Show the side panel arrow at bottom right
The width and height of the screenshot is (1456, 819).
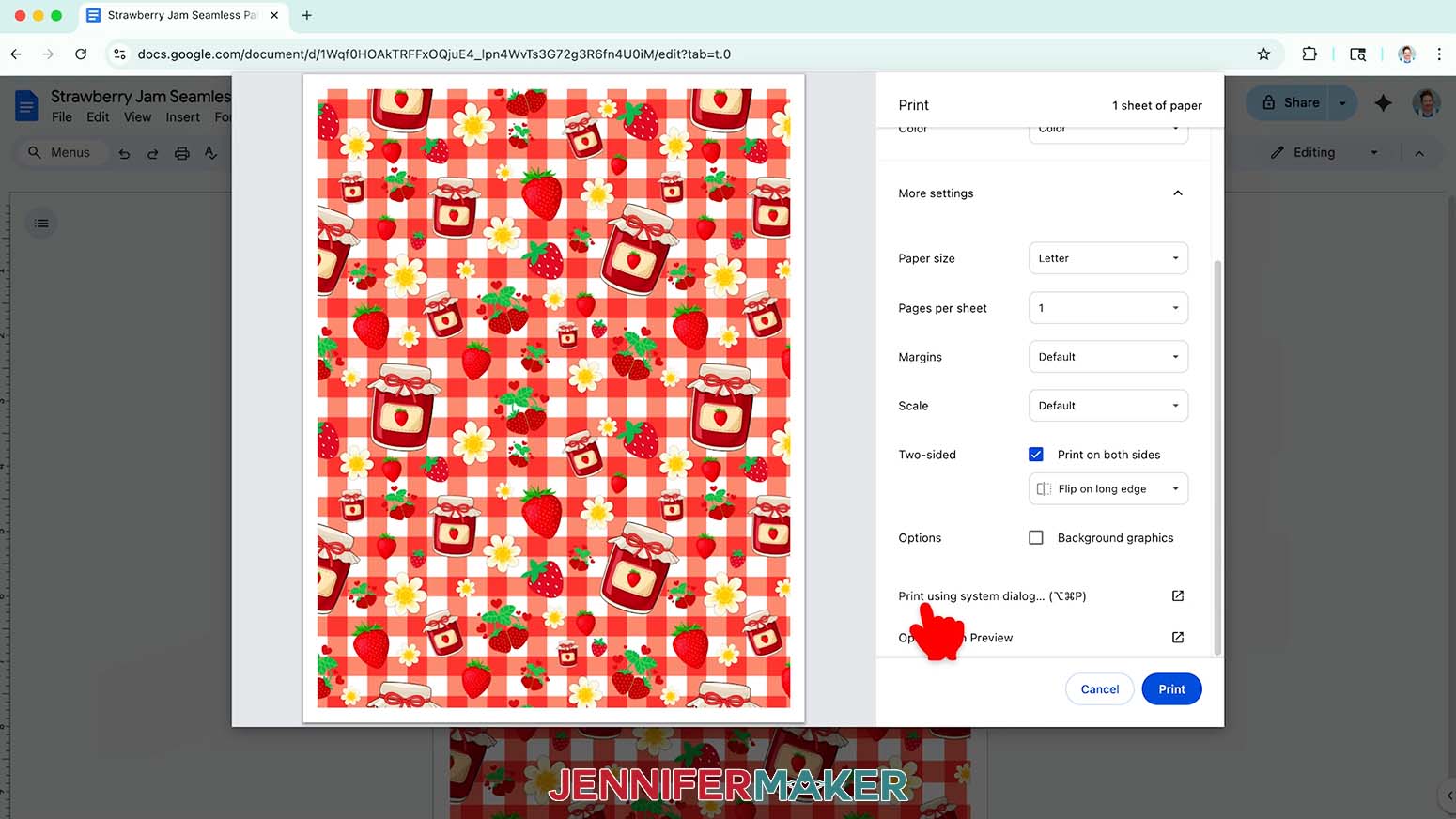click(x=1448, y=796)
